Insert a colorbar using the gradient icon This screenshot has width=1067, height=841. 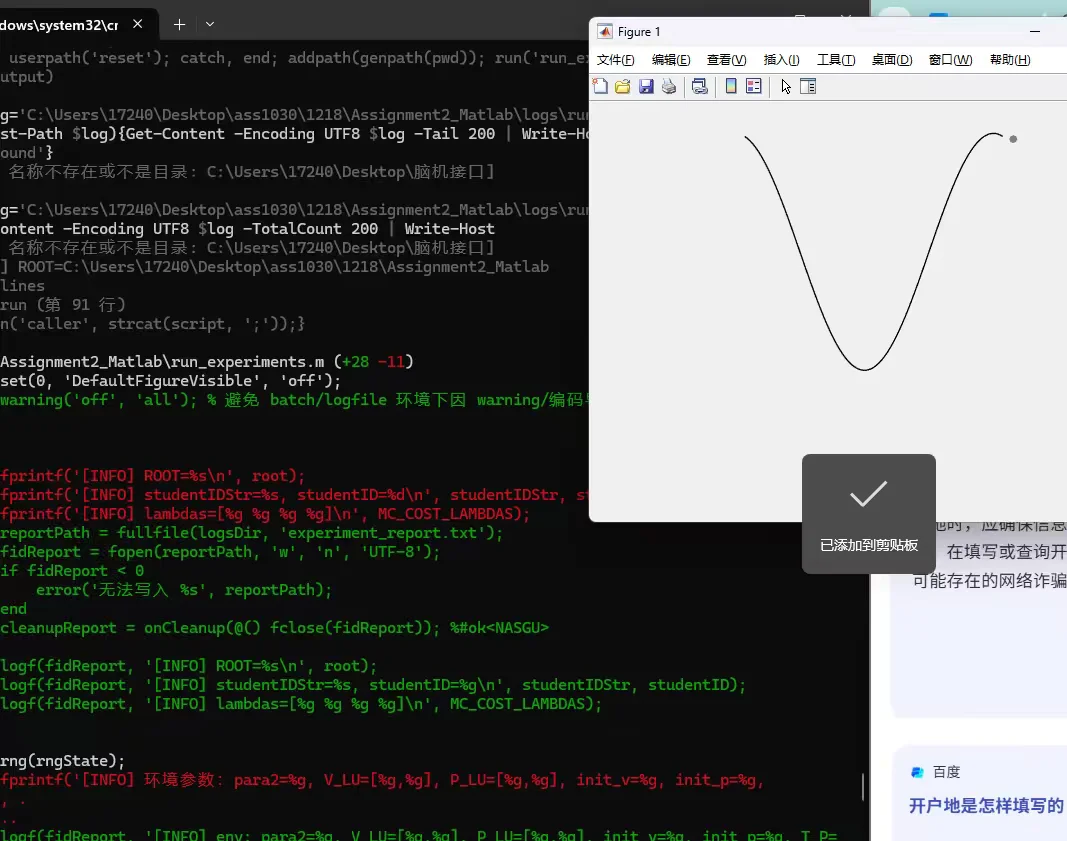731,86
